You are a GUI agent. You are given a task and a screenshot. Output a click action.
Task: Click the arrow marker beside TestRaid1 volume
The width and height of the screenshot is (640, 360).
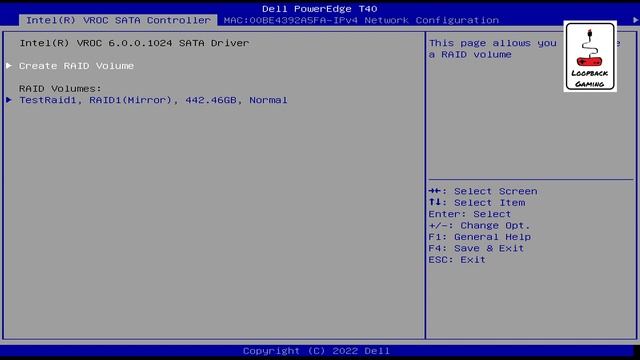click(x=9, y=100)
